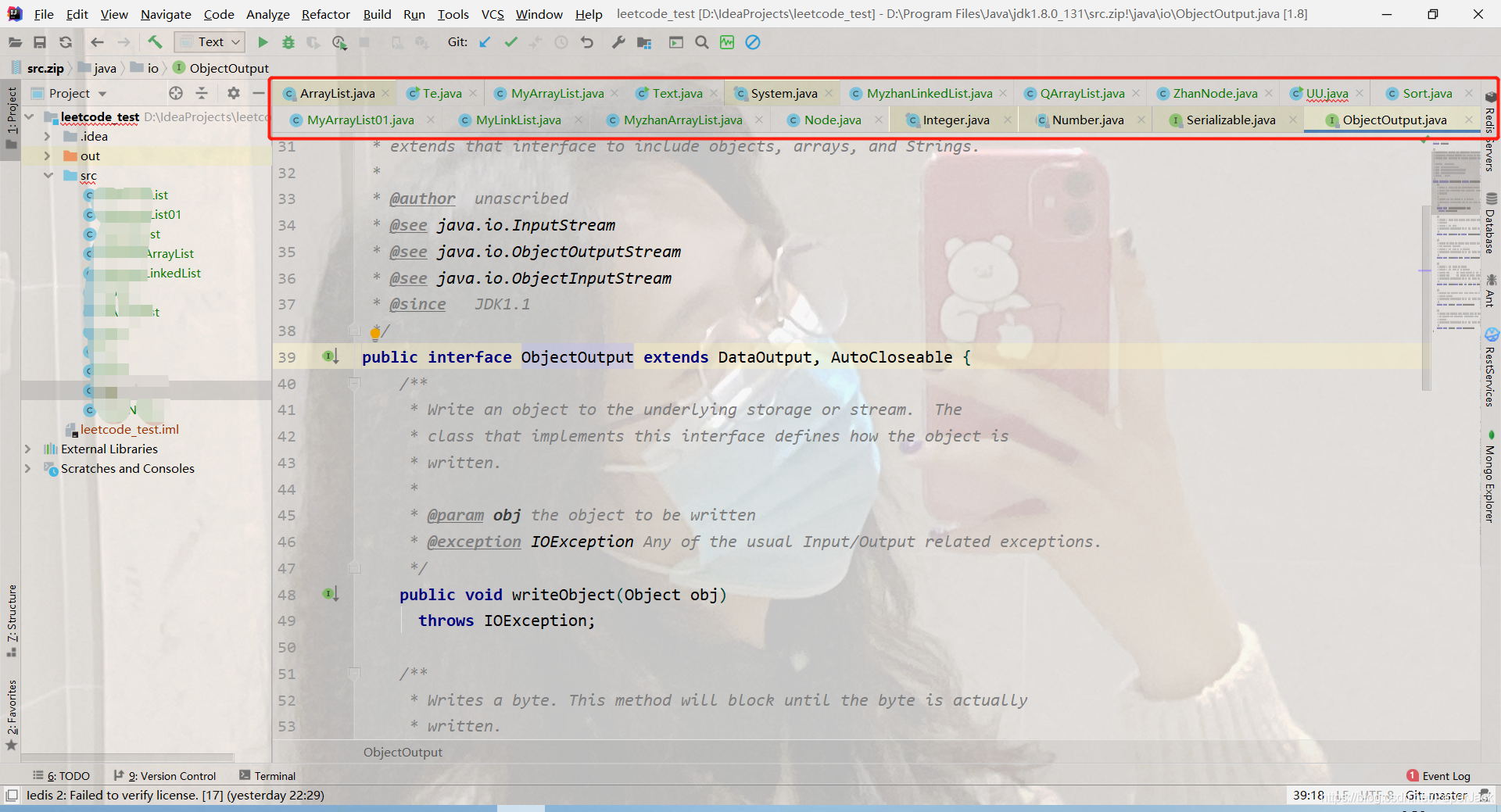Toggle tool window bars via bottom-left corner icon
1501x812 pixels.
[12, 795]
